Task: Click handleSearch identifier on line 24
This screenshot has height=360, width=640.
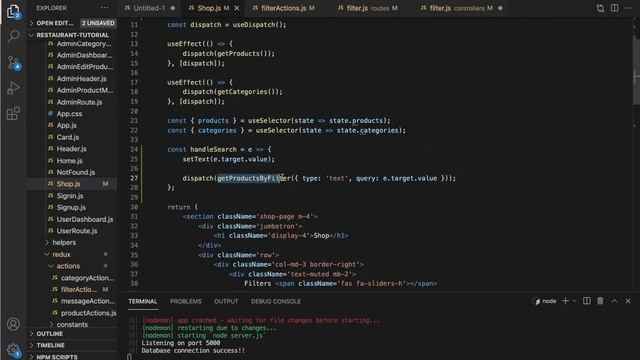Action: [213, 149]
